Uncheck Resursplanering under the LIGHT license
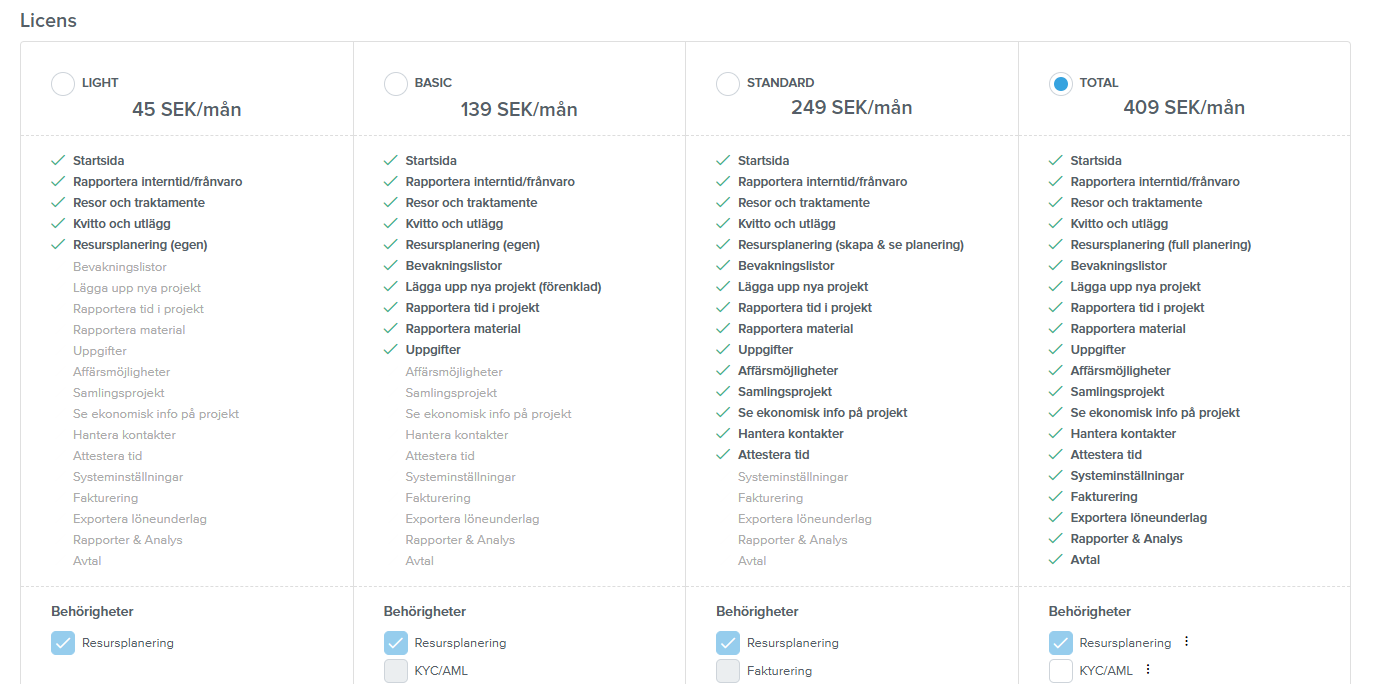Screen dimensions: 1374x684 (63, 643)
